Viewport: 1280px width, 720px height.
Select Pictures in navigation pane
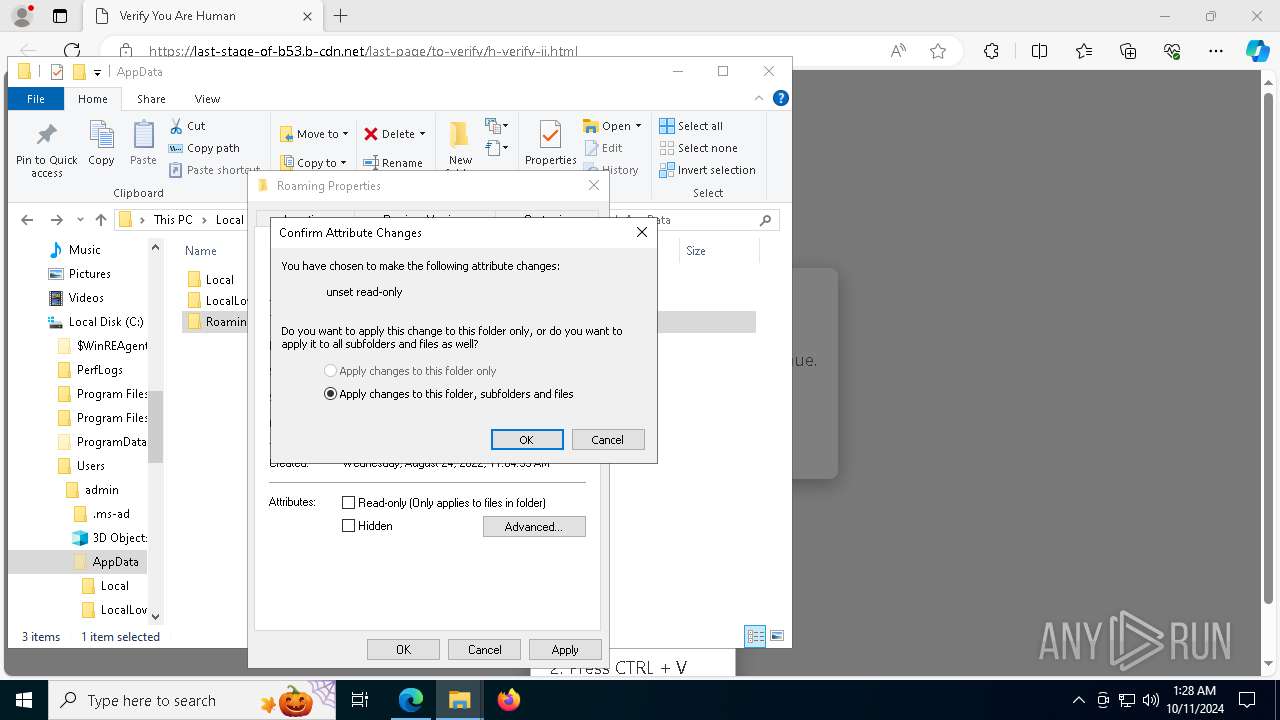click(x=80, y=274)
